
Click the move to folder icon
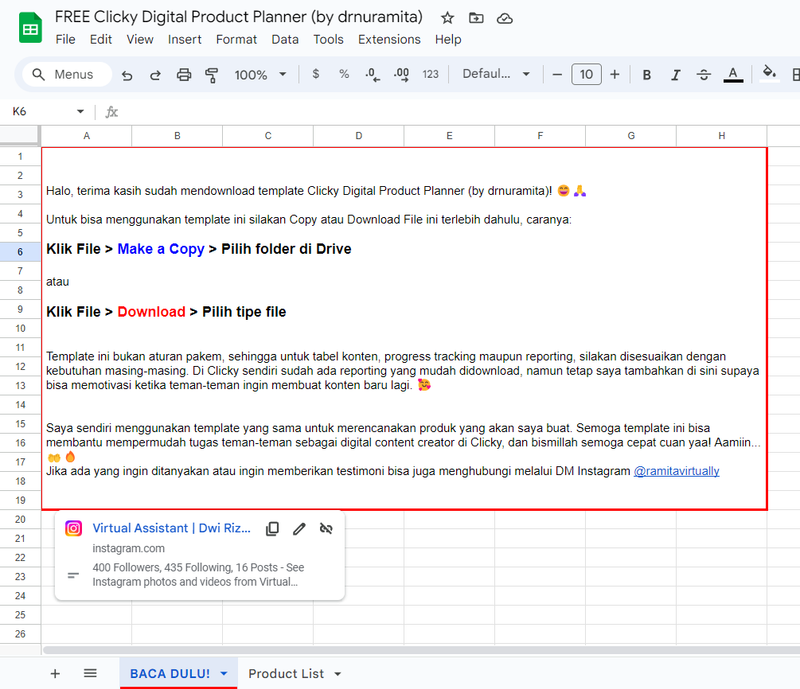476,18
